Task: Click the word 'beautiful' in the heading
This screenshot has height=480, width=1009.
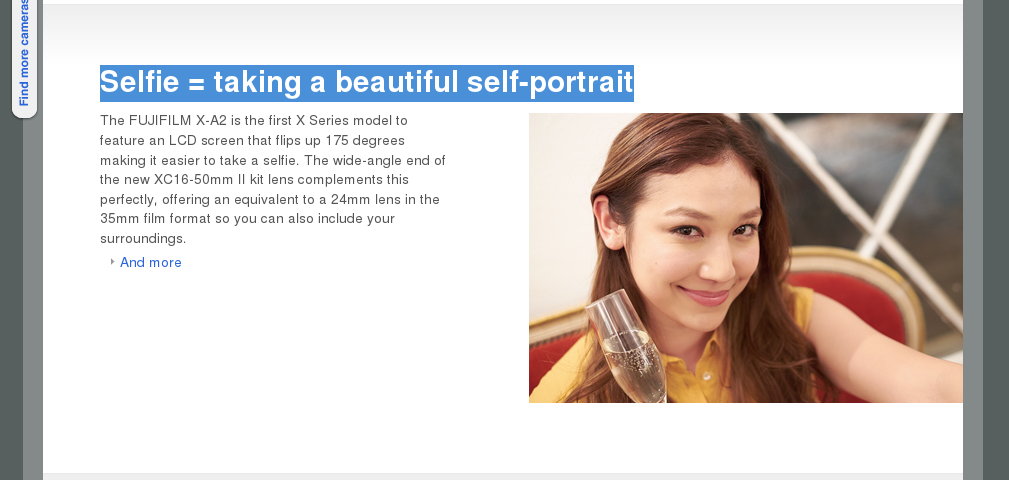Action: pos(396,83)
